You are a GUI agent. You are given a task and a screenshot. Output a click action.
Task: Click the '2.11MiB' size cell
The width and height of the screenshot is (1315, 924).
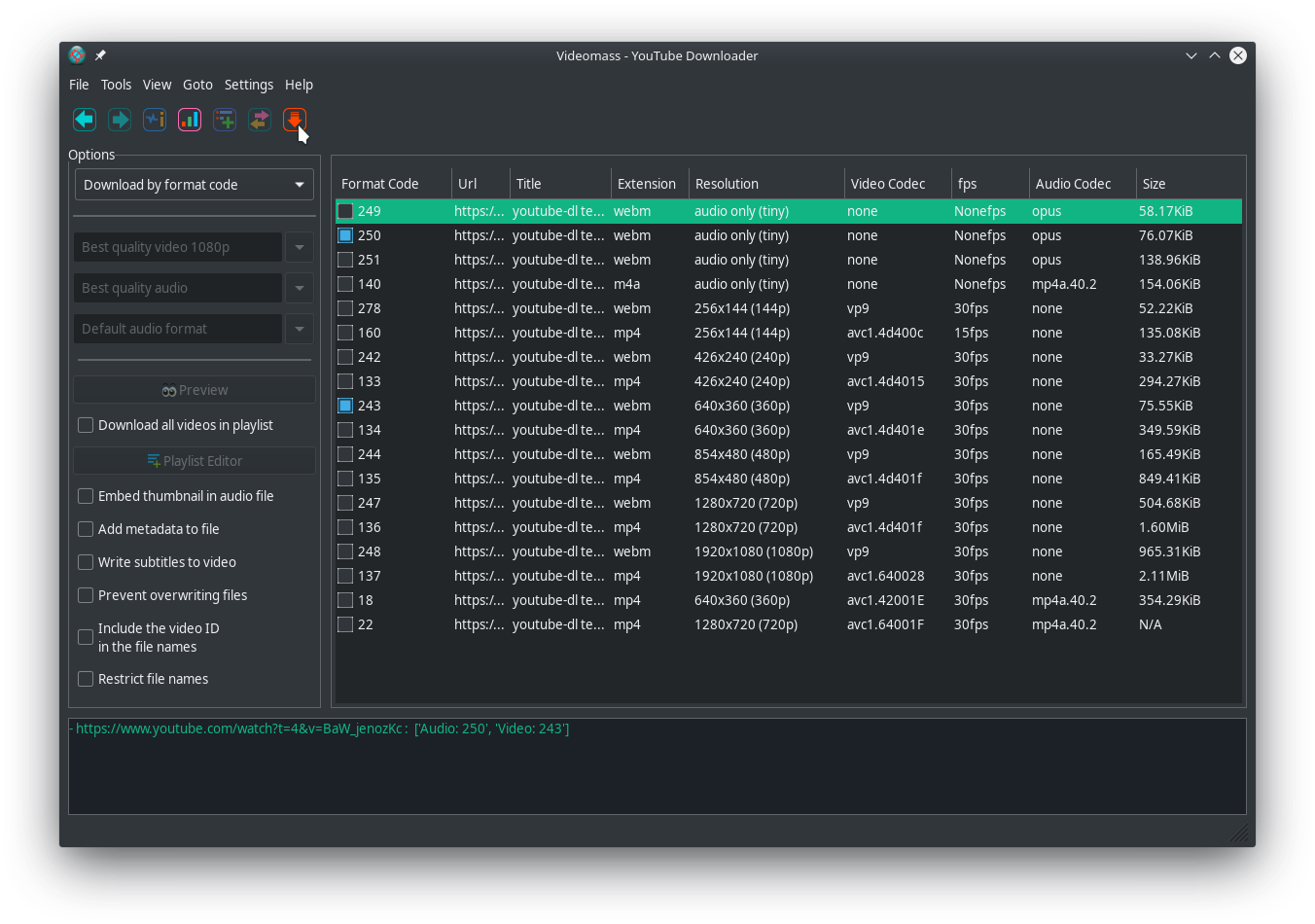pos(1163,576)
